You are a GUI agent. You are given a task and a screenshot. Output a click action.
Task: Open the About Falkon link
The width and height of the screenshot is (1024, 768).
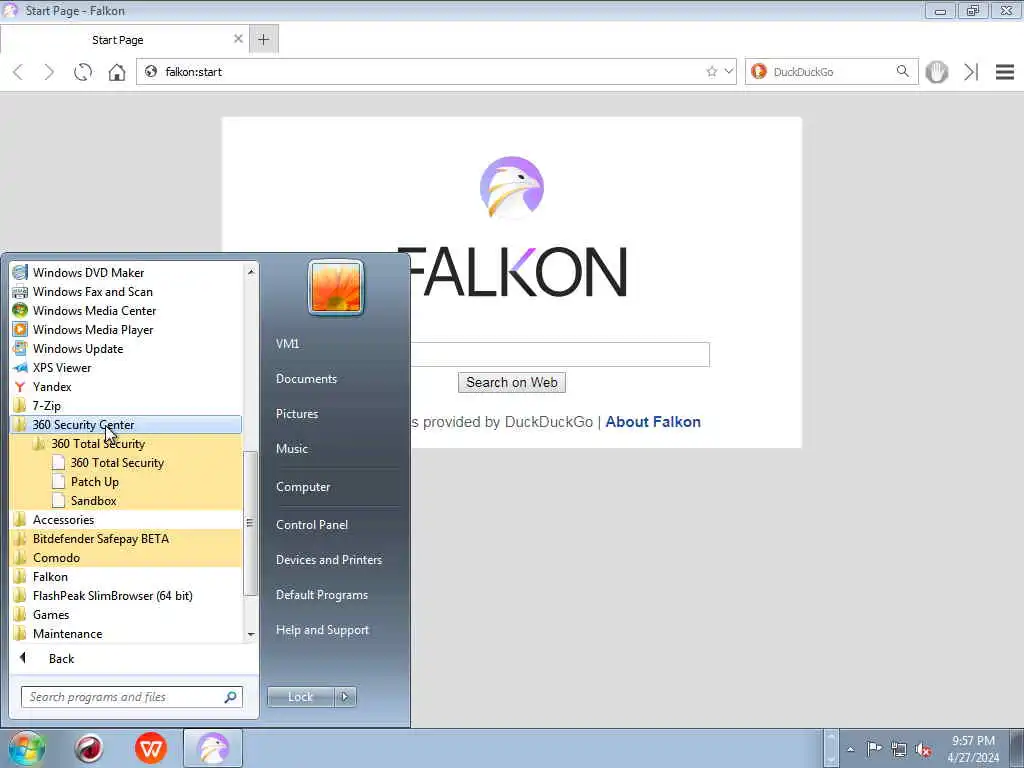pos(653,422)
